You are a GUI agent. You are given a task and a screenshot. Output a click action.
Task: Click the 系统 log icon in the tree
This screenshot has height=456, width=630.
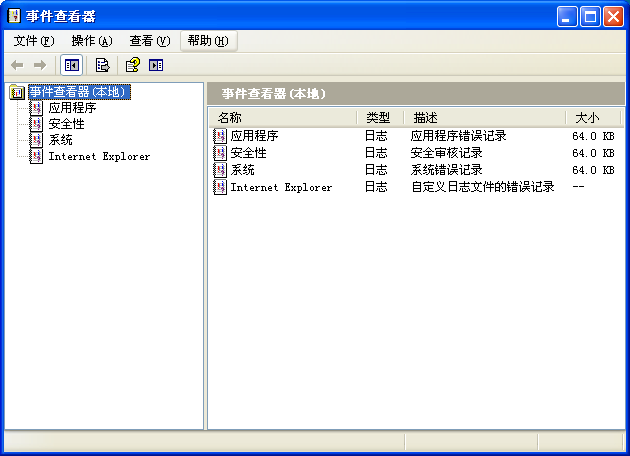coord(37,140)
